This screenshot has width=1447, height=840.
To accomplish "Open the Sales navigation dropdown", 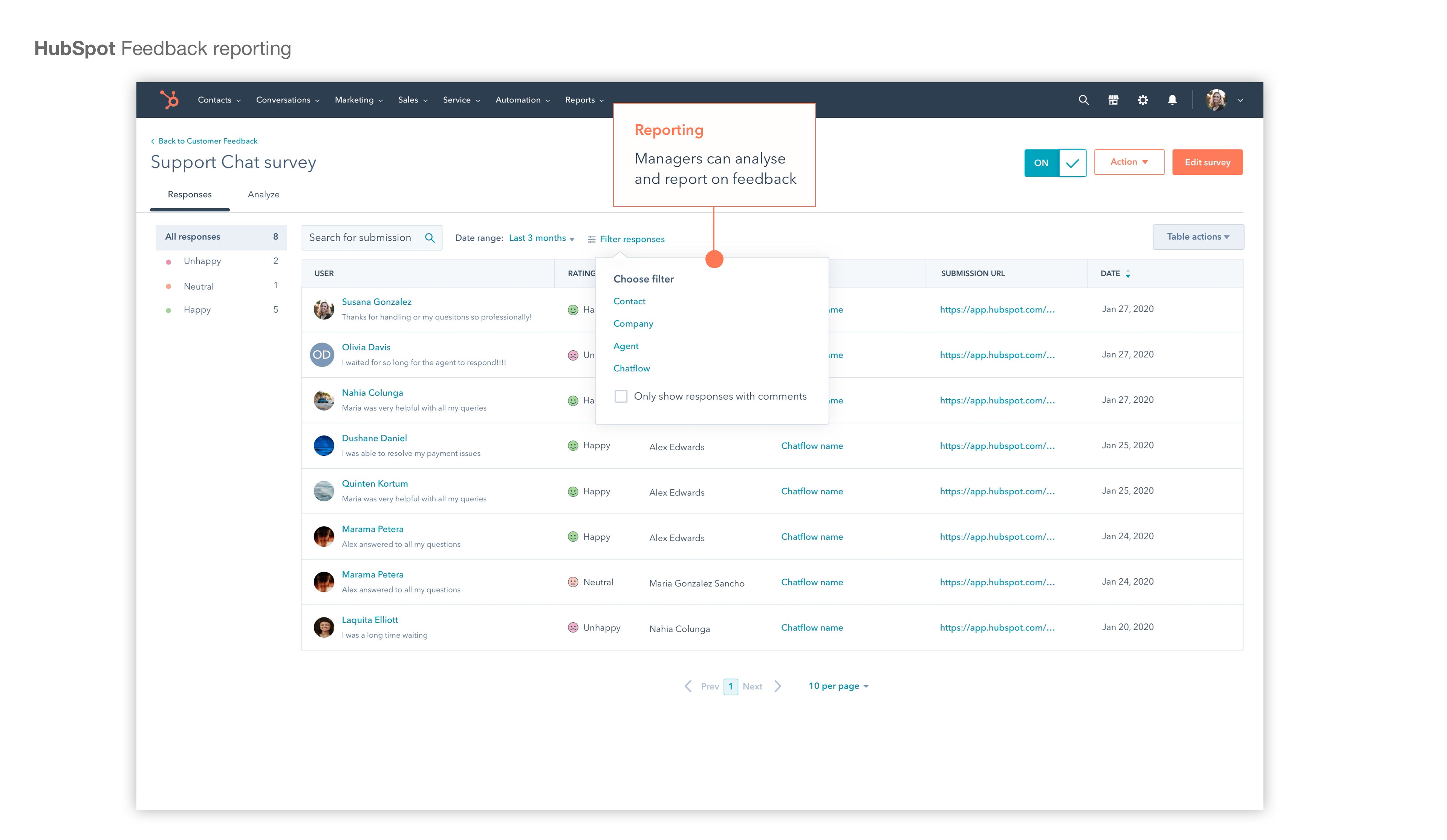I will pos(413,100).
